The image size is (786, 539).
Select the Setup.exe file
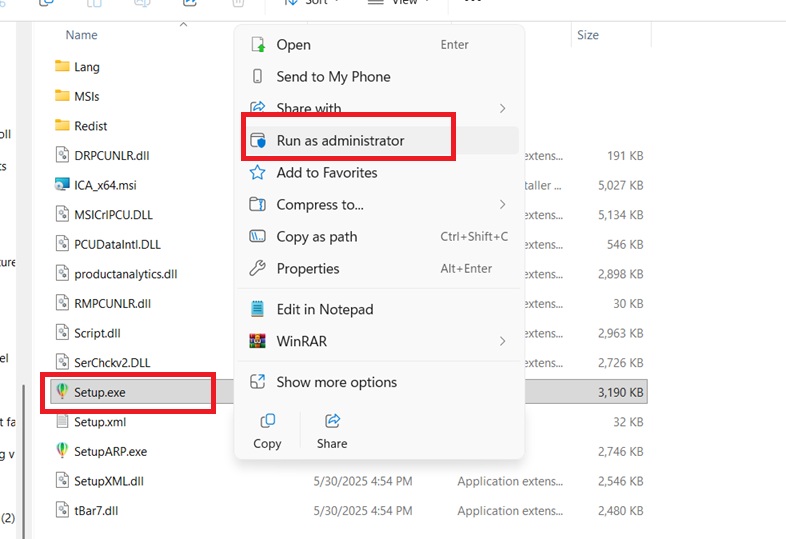point(100,392)
